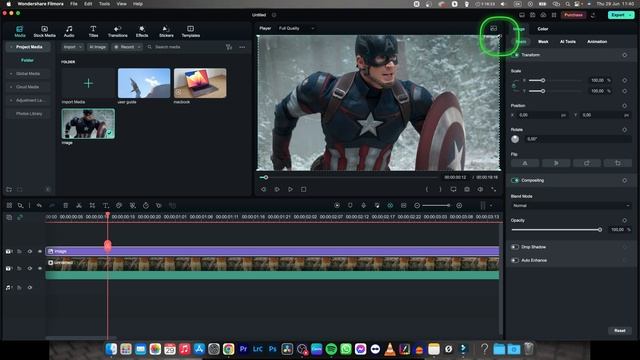Open the File menu
640x360 pixels.
click(73, 4)
